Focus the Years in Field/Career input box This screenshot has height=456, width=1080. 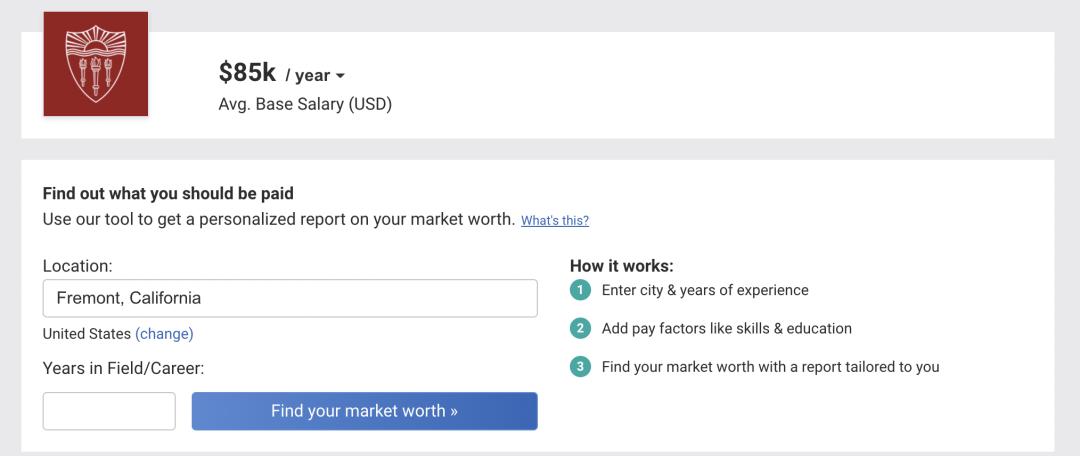click(109, 411)
